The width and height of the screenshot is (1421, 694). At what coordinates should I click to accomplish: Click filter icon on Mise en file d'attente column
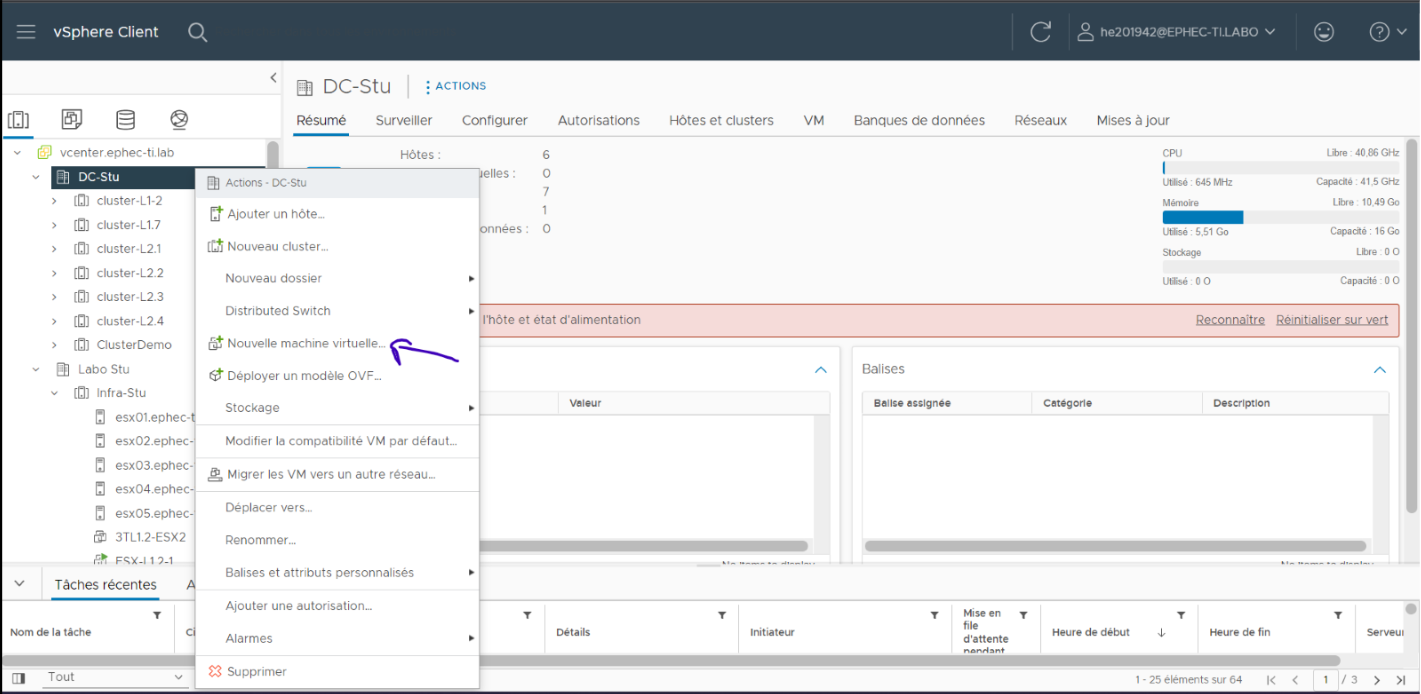pyautogui.click(x=1023, y=615)
